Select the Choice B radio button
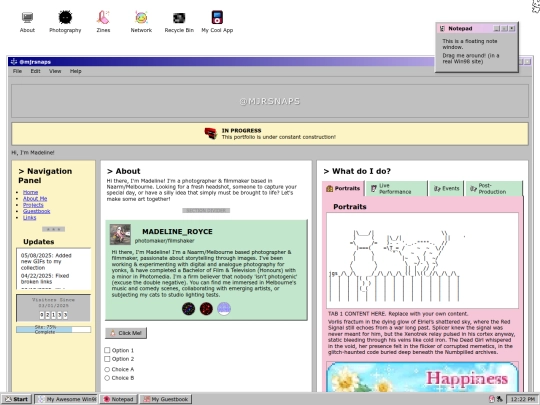 [x=107, y=378]
